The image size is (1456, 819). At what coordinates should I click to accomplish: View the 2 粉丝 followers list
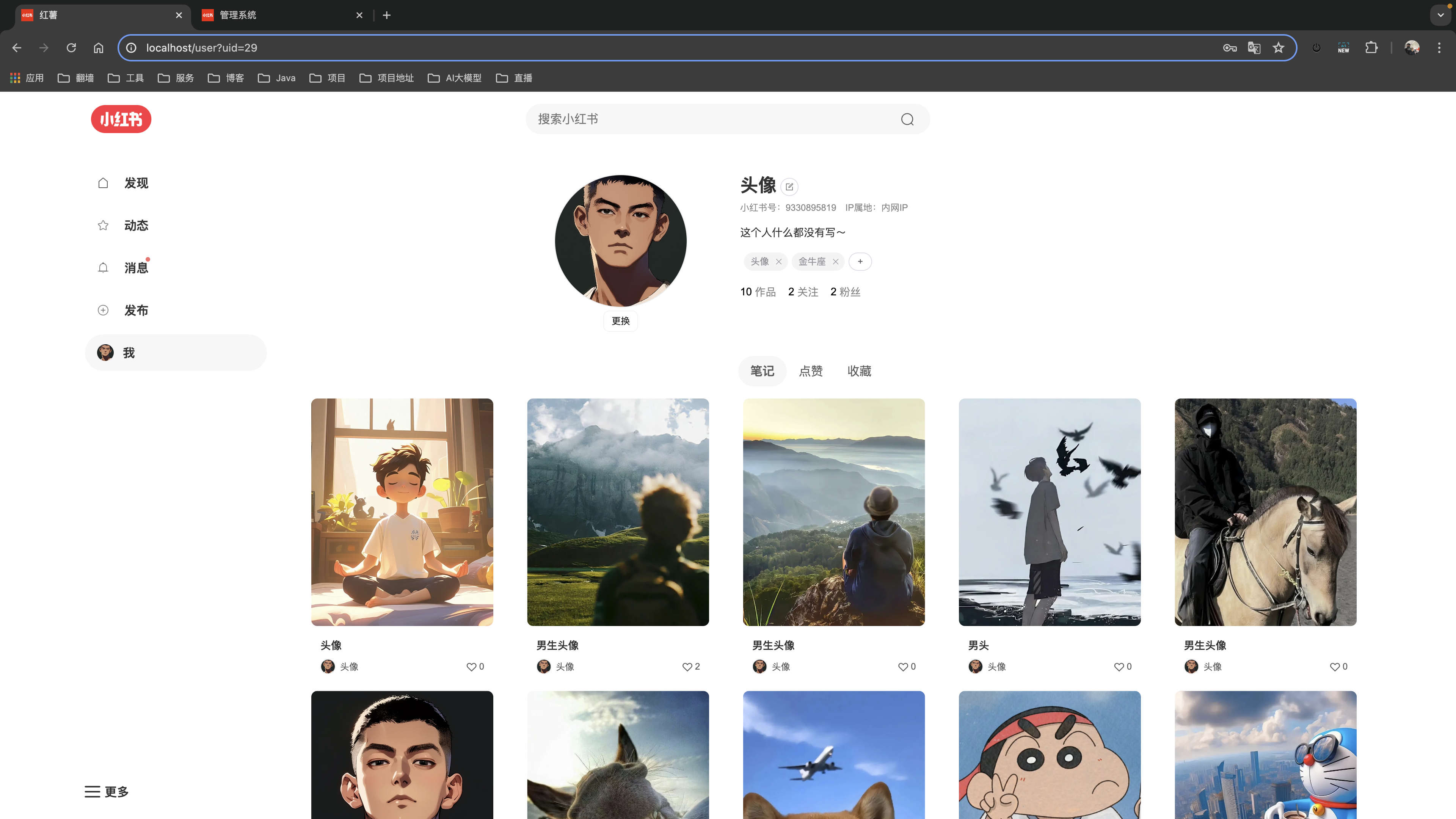845,292
